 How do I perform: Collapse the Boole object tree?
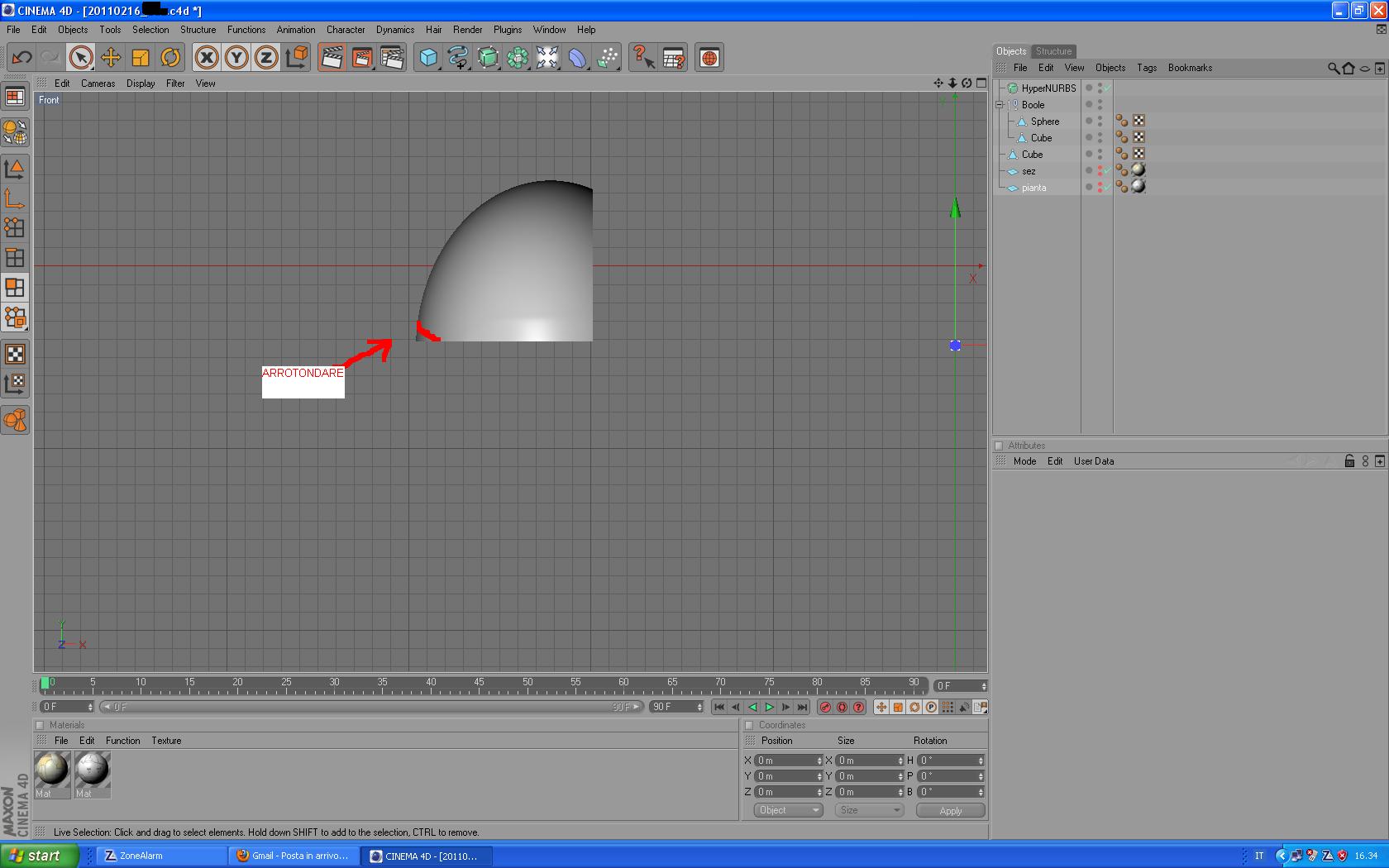1000,105
